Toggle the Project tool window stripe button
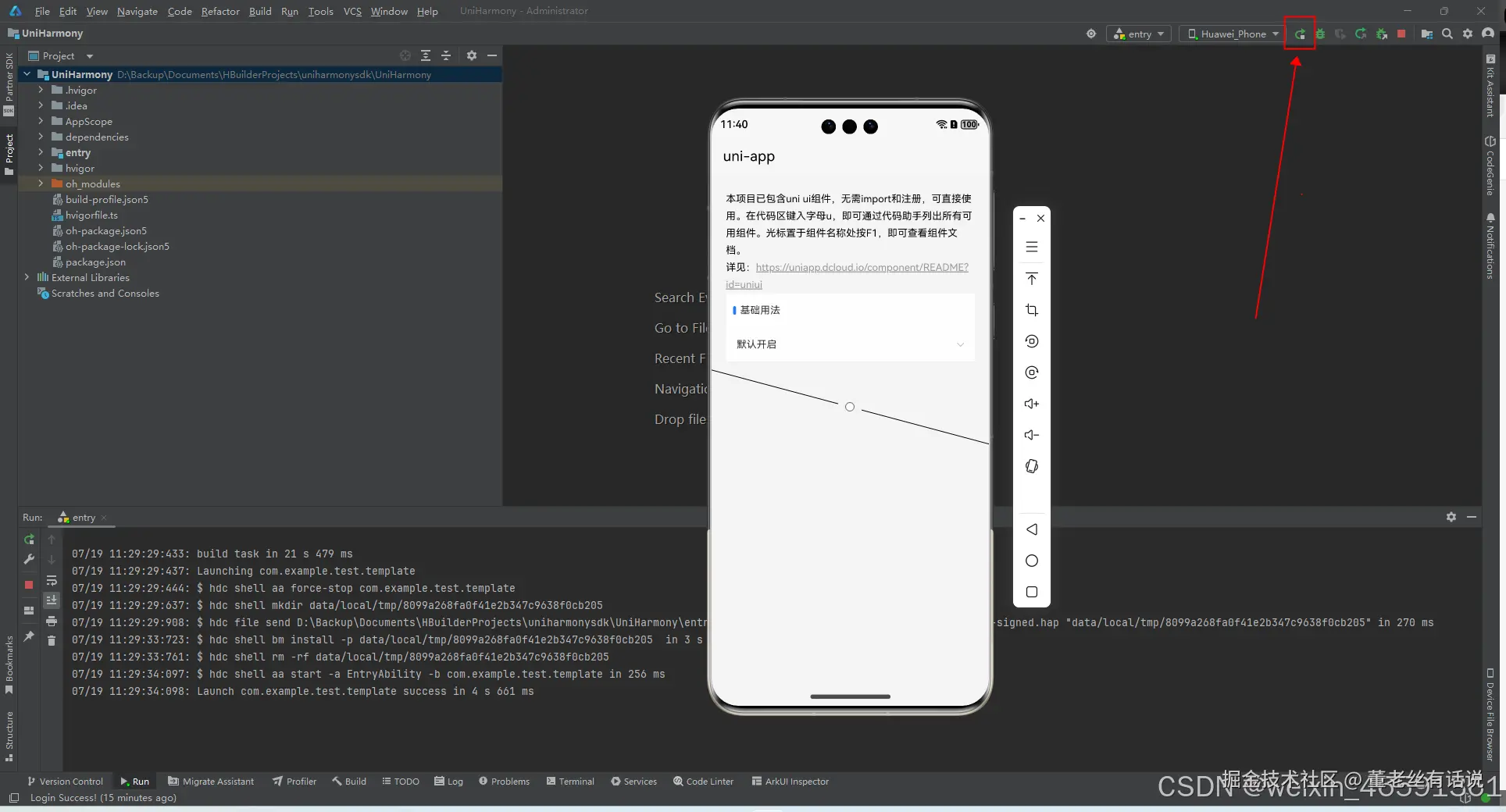1506x812 pixels. [9, 154]
